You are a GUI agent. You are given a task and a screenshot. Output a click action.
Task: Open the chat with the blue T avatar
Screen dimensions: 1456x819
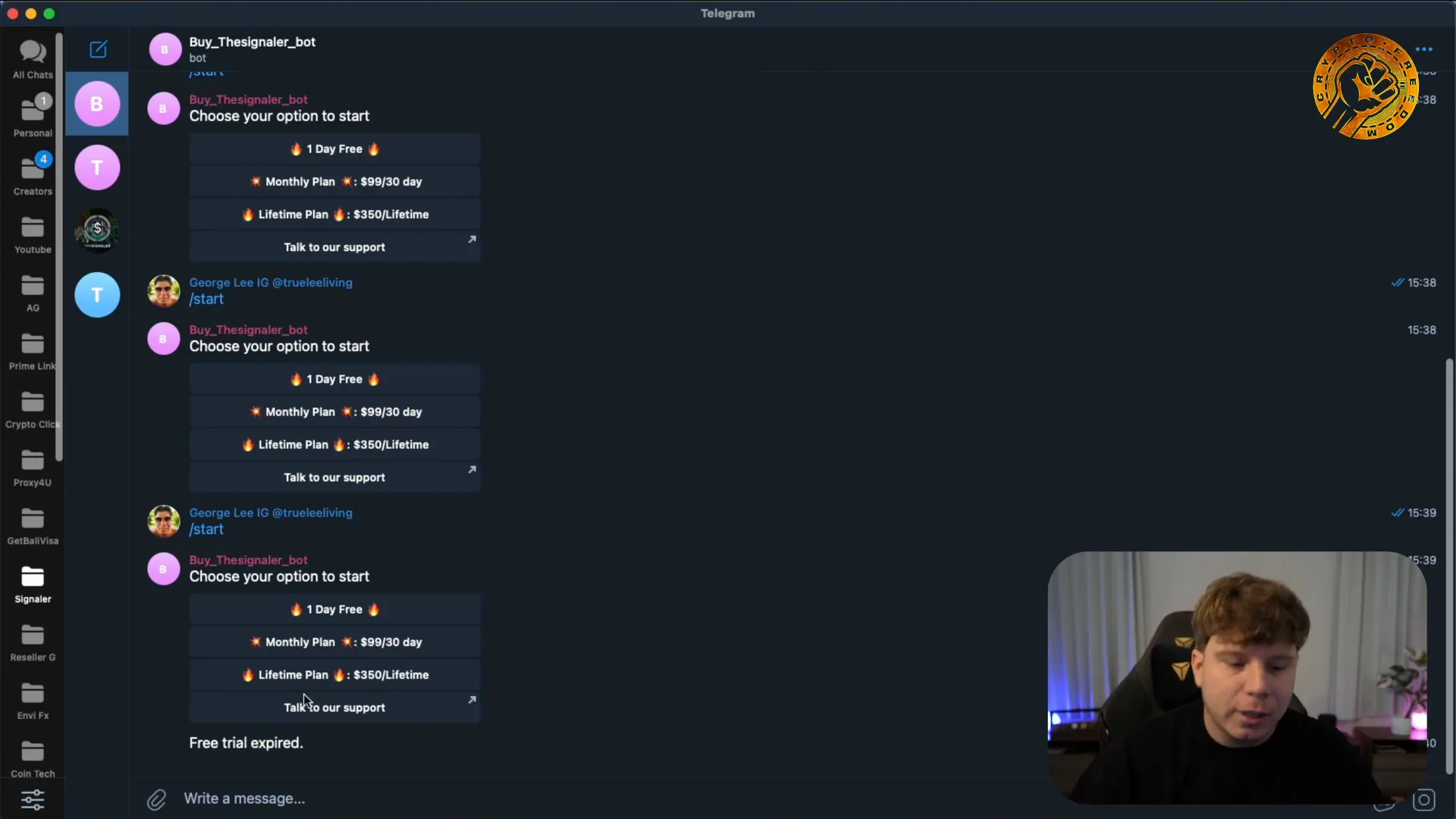coord(97,294)
